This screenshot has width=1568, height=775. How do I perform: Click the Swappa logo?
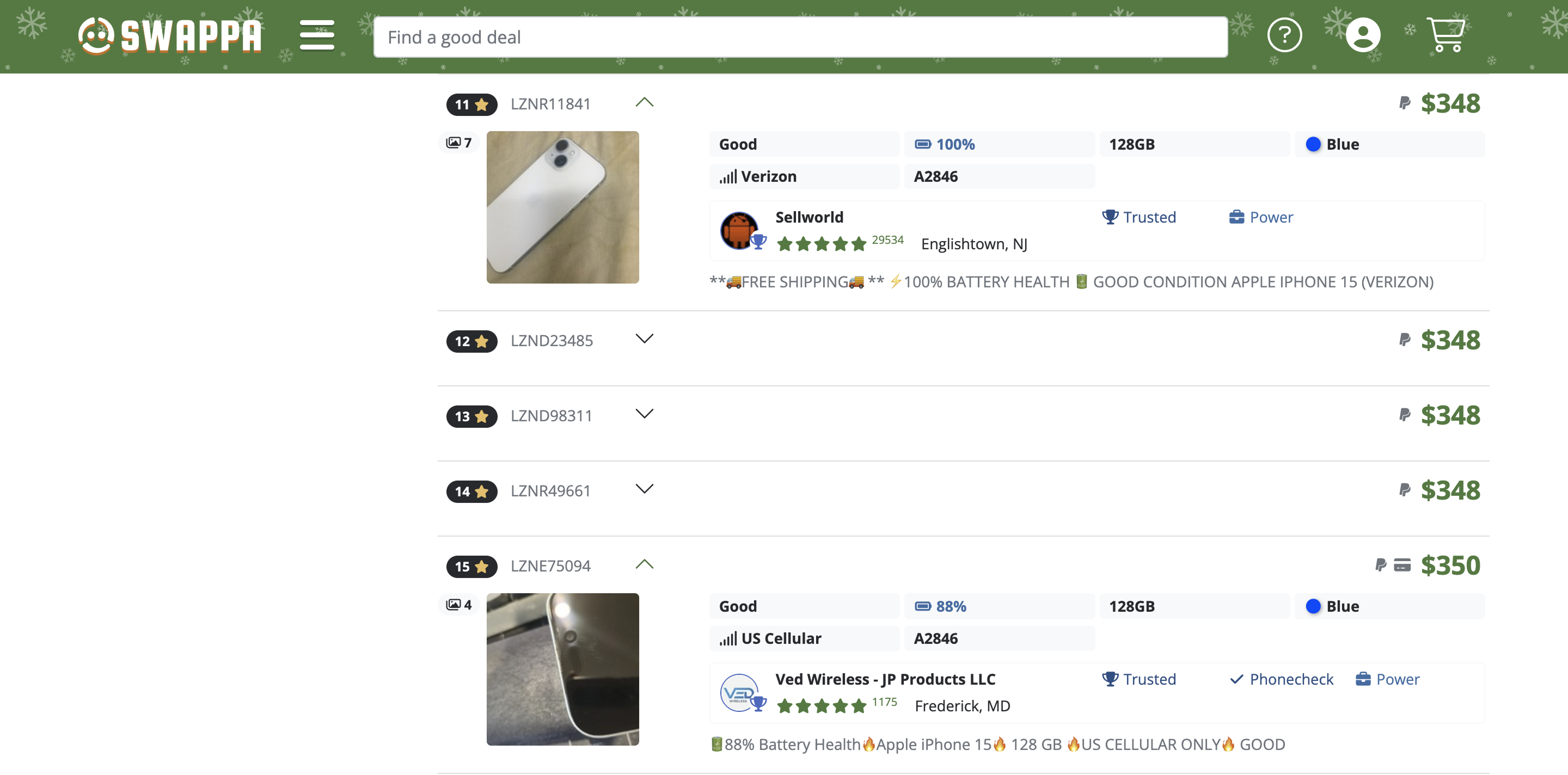pyautogui.click(x=170, y=35)
